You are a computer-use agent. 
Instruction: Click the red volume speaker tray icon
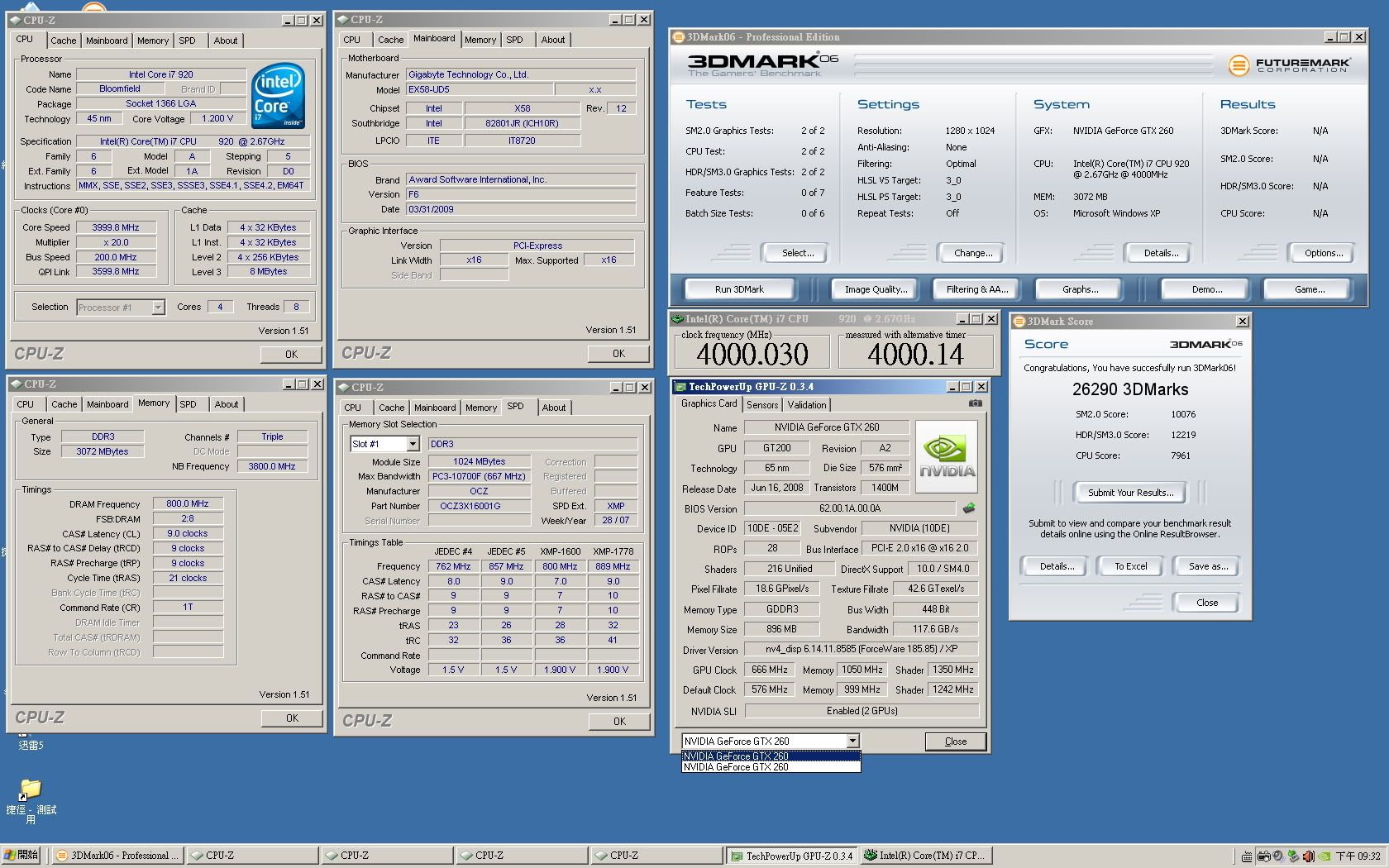coord(1309,856)
